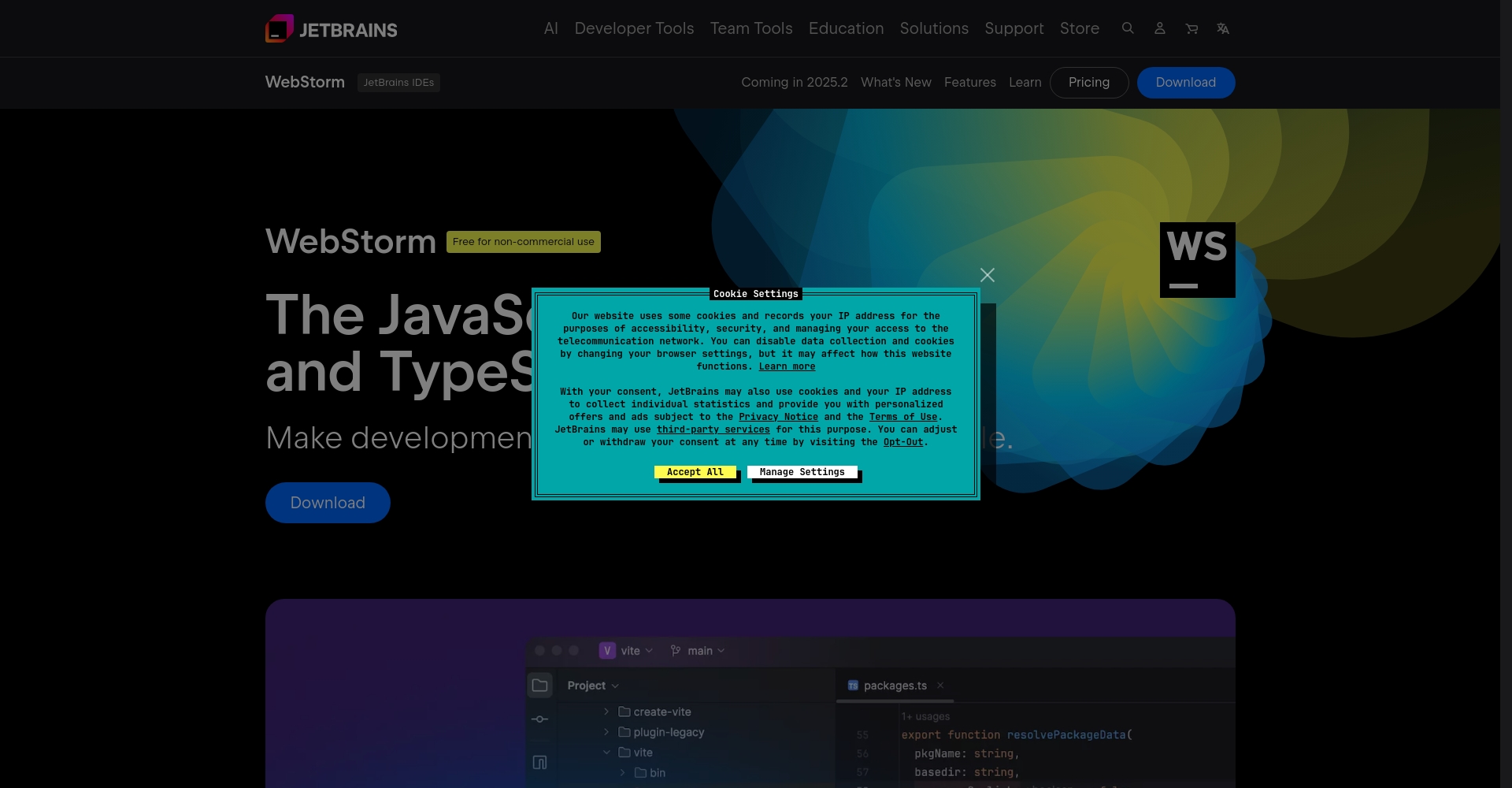
Task: Click the TypeScript file icon on packages.ts
Action: point(853,686)
